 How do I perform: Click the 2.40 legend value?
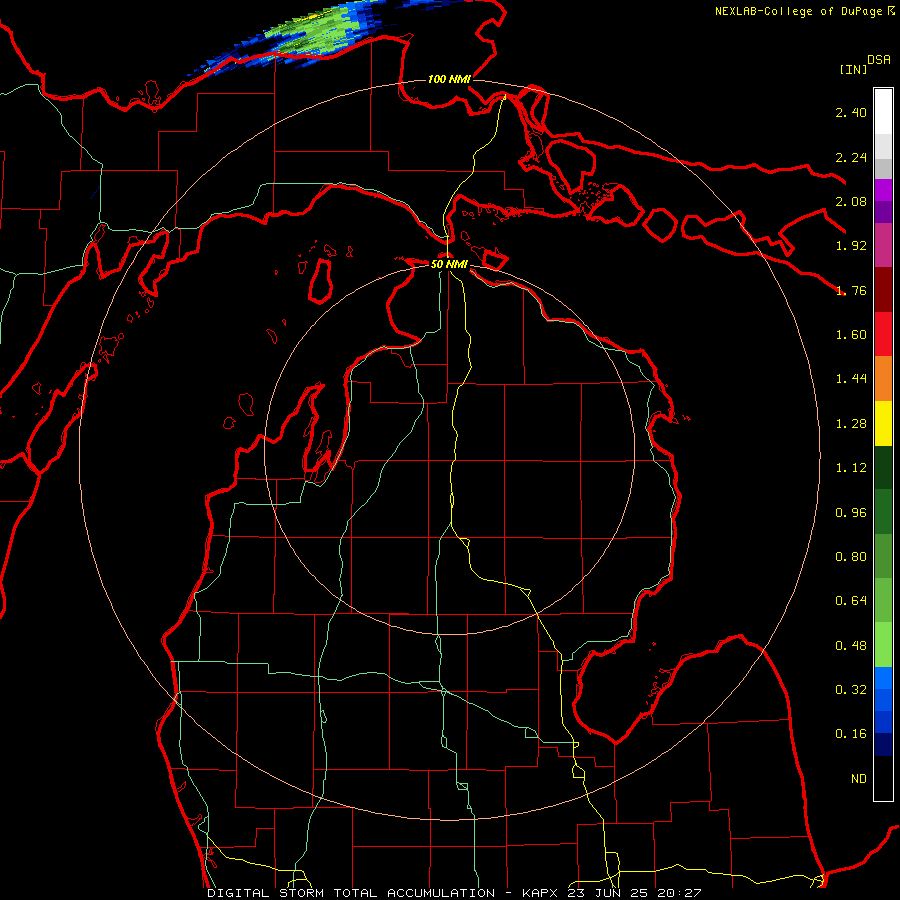pyautogui.click(x=851, y=112)
